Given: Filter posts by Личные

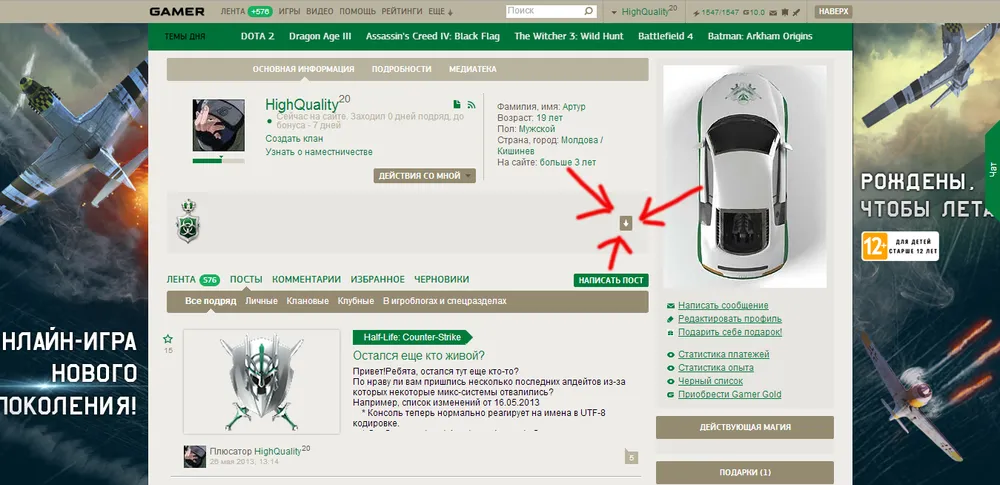Looking at the screenshot, I should point(261,301).
